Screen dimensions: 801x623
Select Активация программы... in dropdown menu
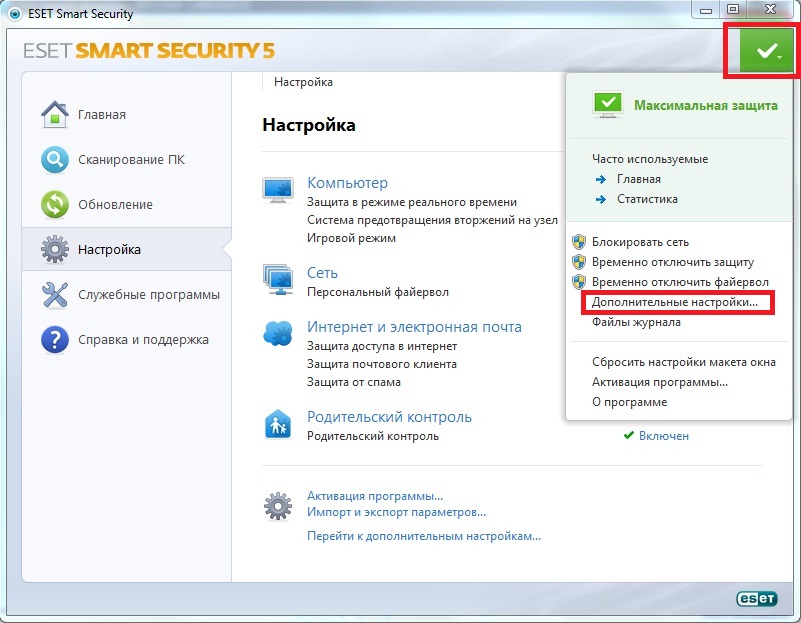[660, 382]
